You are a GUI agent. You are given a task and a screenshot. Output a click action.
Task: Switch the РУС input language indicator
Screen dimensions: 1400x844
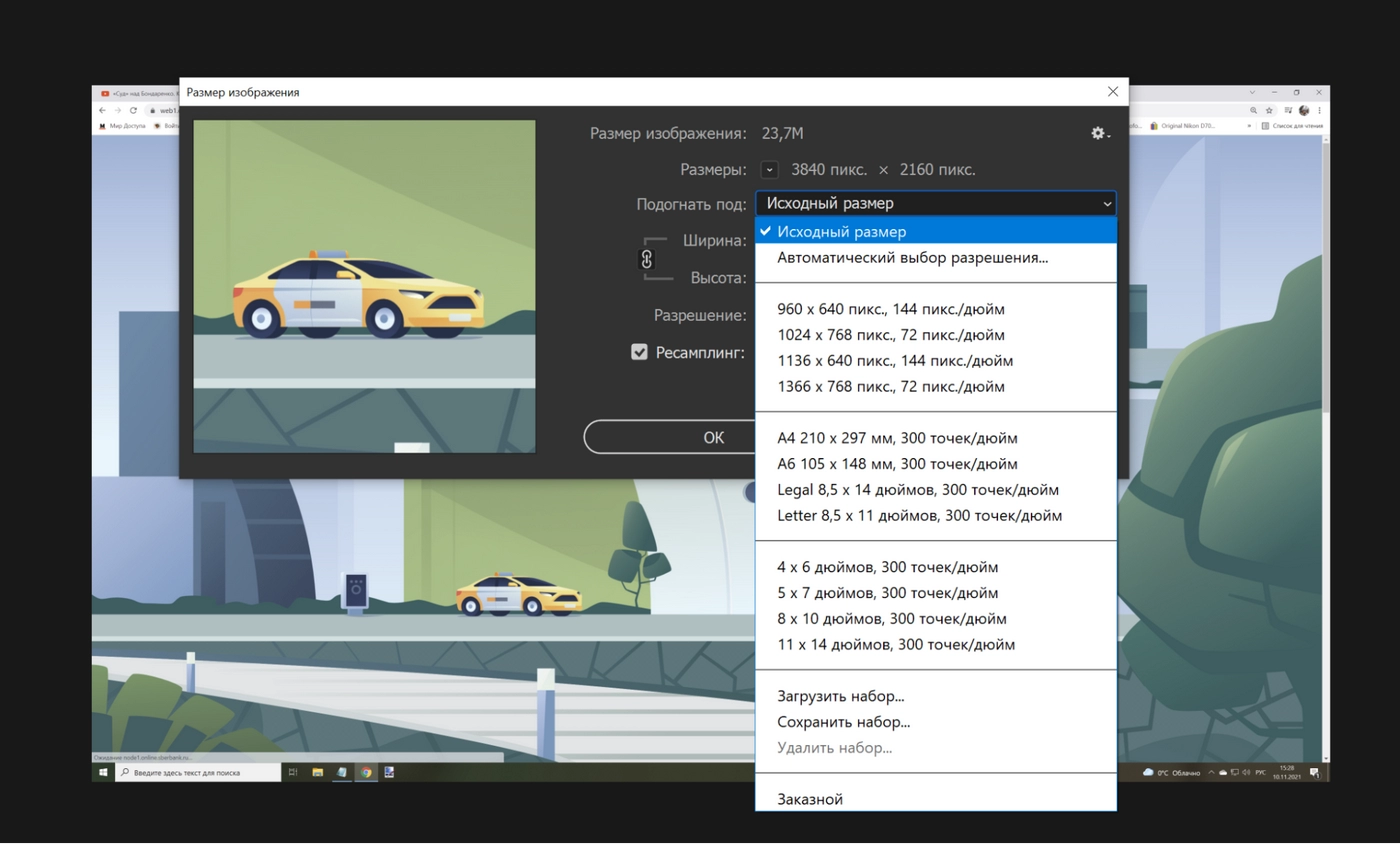pos(1260,773)
